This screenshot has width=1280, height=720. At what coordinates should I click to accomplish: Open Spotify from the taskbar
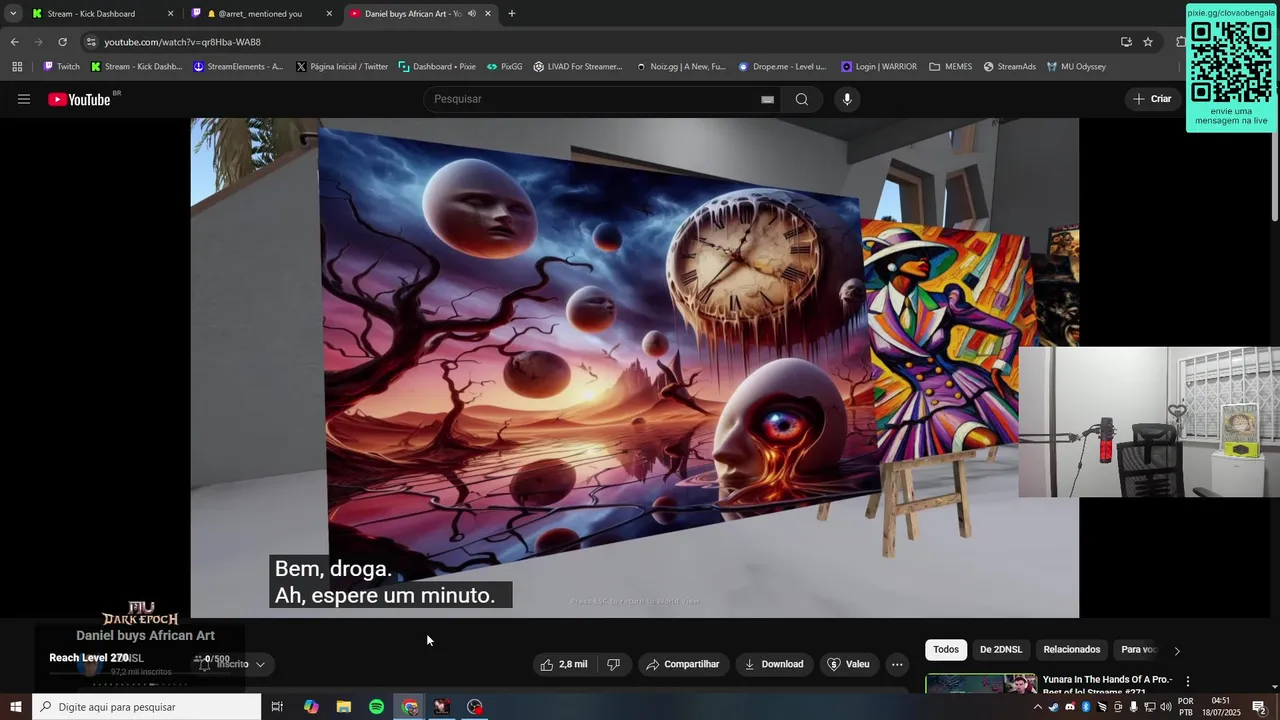tap(377, 707)
